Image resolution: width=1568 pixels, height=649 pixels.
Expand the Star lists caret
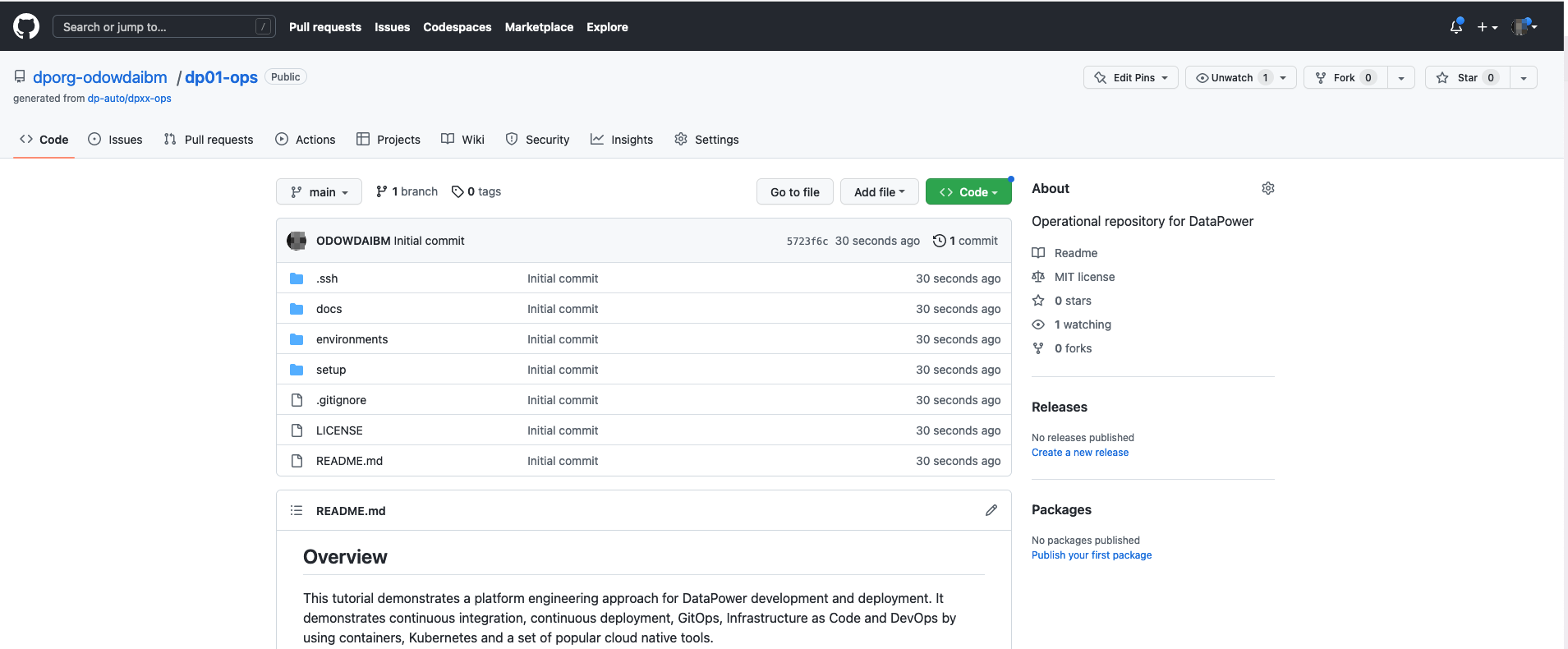tap(1524, 77)
